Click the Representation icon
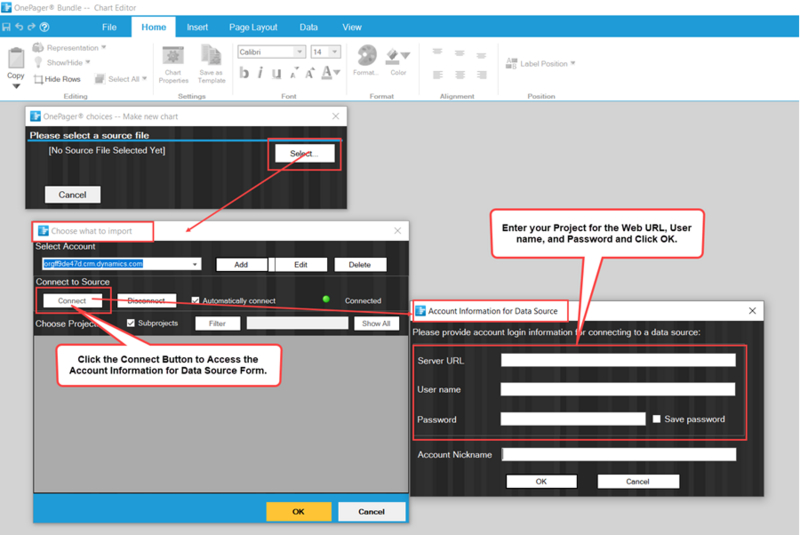 pyautogui.click(x=38, y=47)
